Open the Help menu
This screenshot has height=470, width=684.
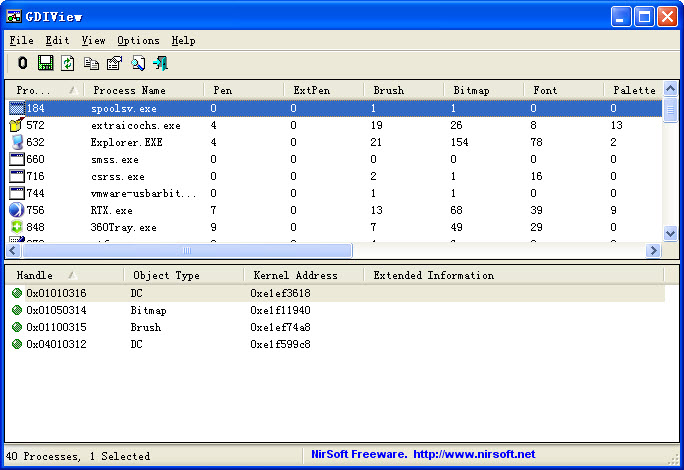(183, 41)
